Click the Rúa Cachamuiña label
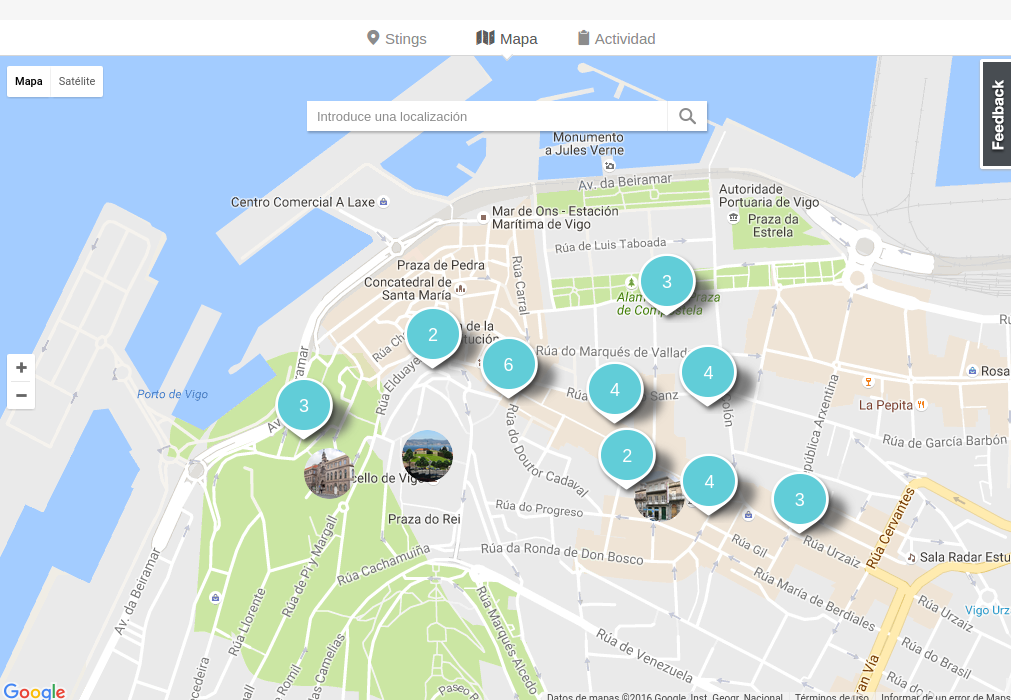Image resolution: width=1011 pixels, height=700 pixels. 383,565
